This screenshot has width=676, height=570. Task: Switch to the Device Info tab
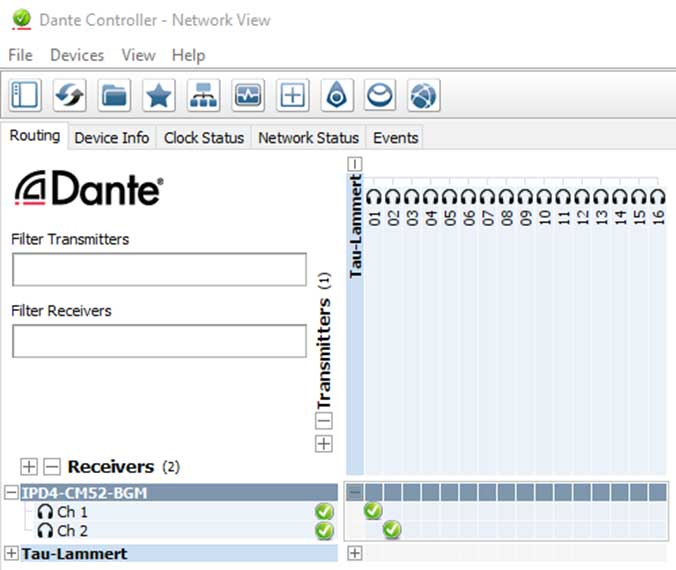pyautogui.click(x=112, y=138)
